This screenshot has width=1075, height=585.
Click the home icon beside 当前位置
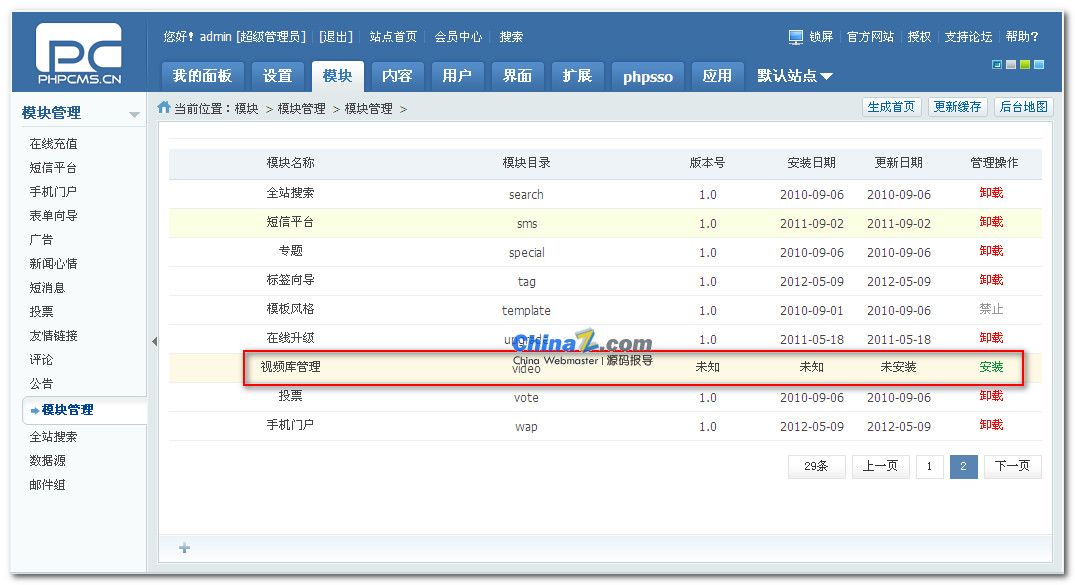164,107
